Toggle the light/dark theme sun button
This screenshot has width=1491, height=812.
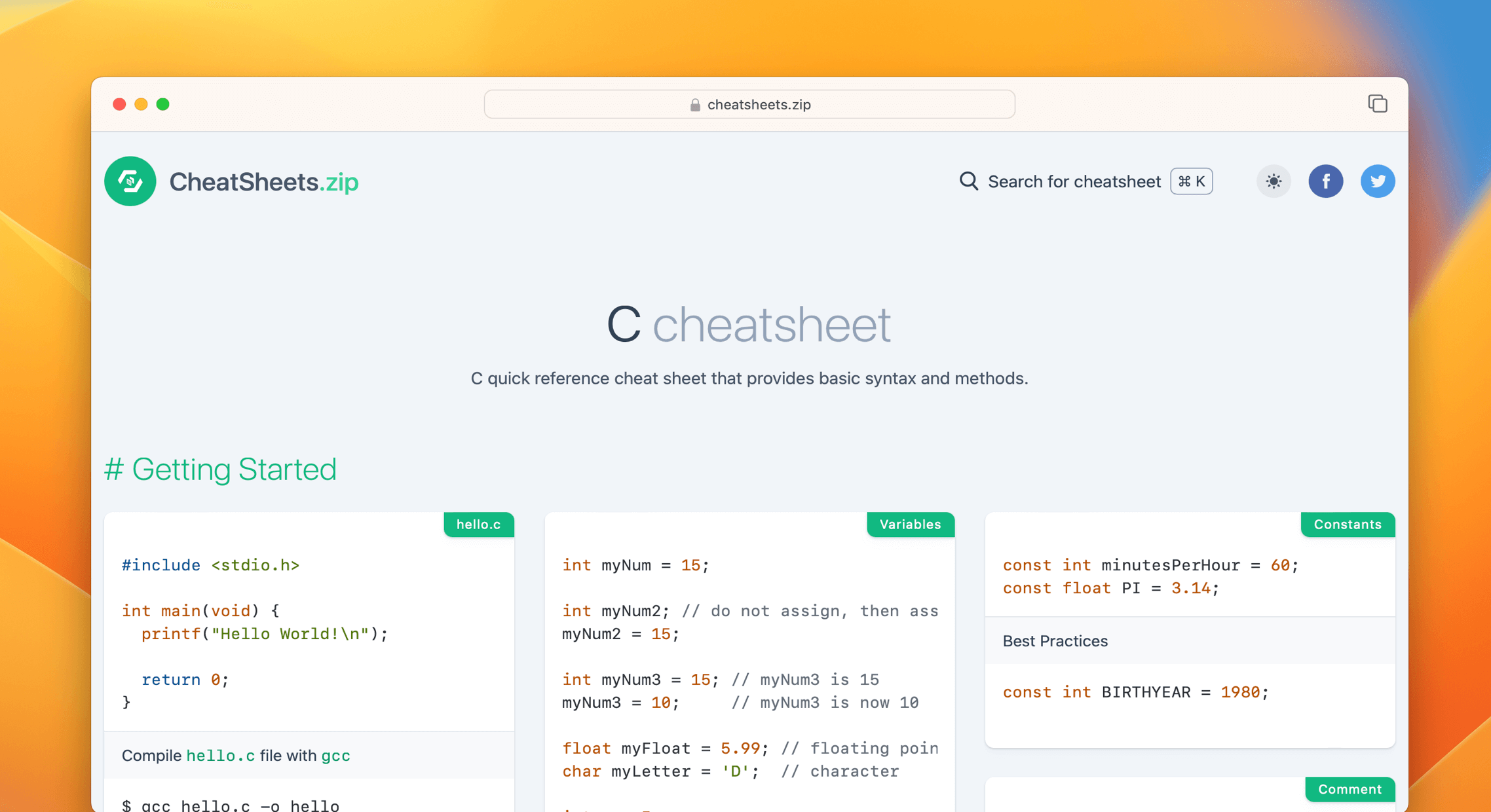[x=1273, y=181]
